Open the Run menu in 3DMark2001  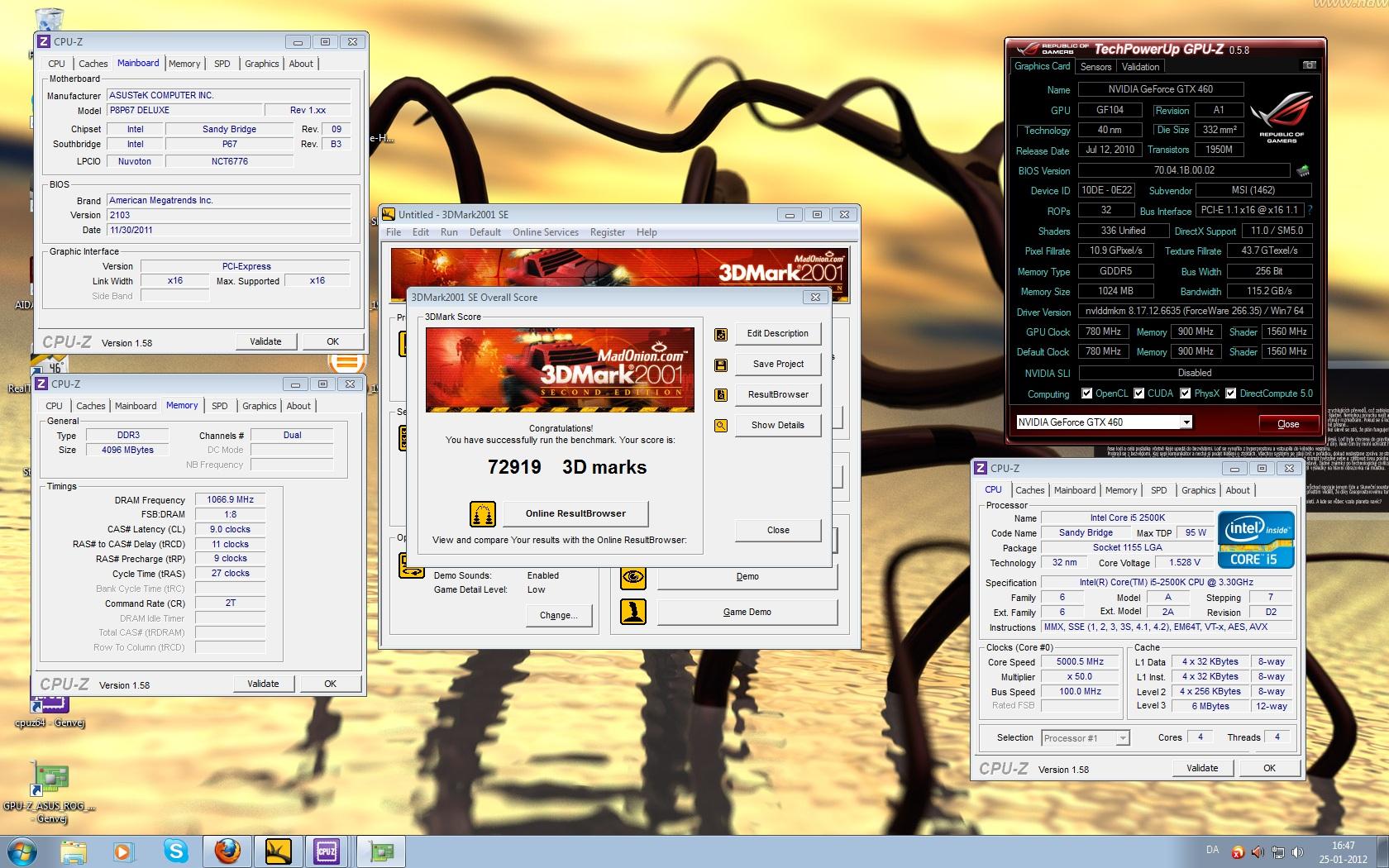click(x=449, y=232)
